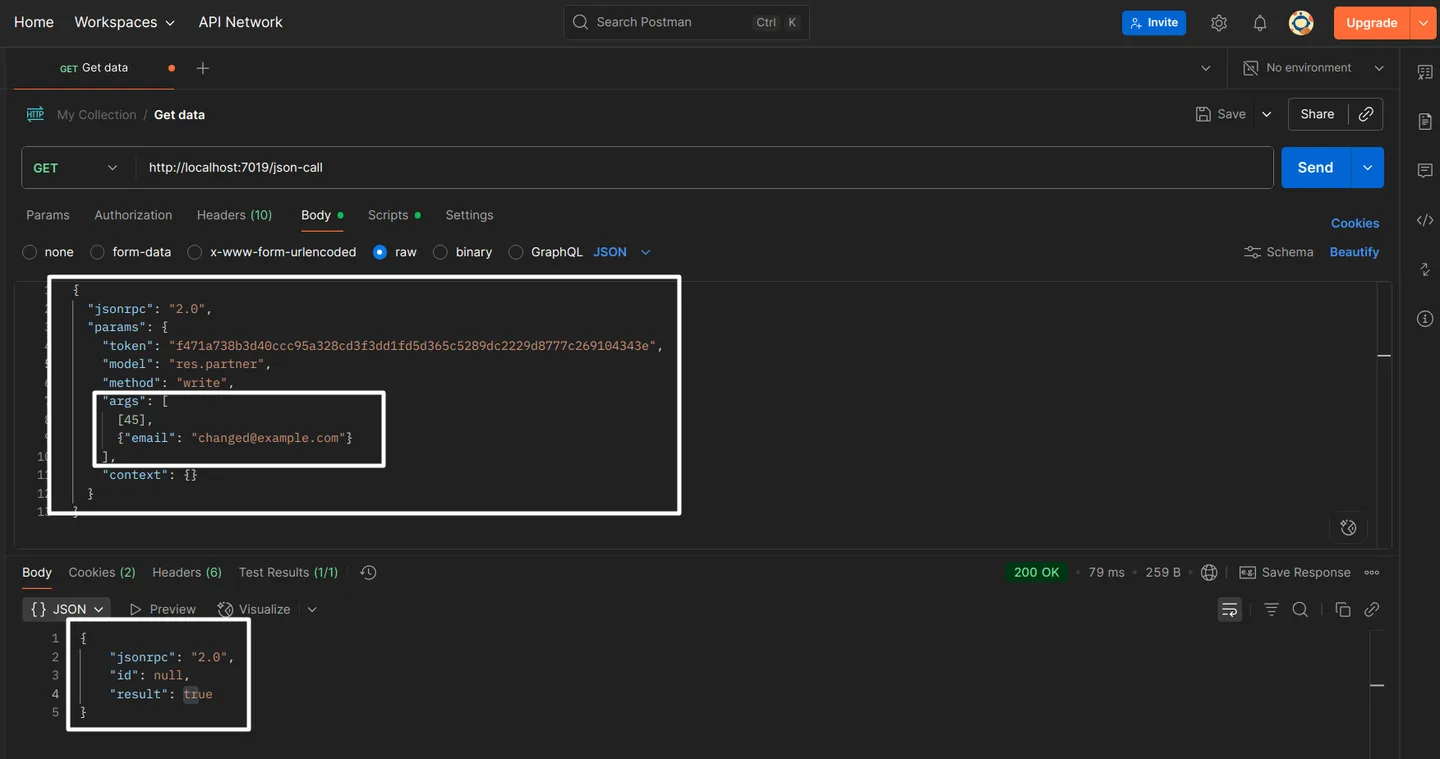The height and width of the screenshot is (759, 1440).
Task: Open the tabs list chevron
Action: (x=1205, y=68)
